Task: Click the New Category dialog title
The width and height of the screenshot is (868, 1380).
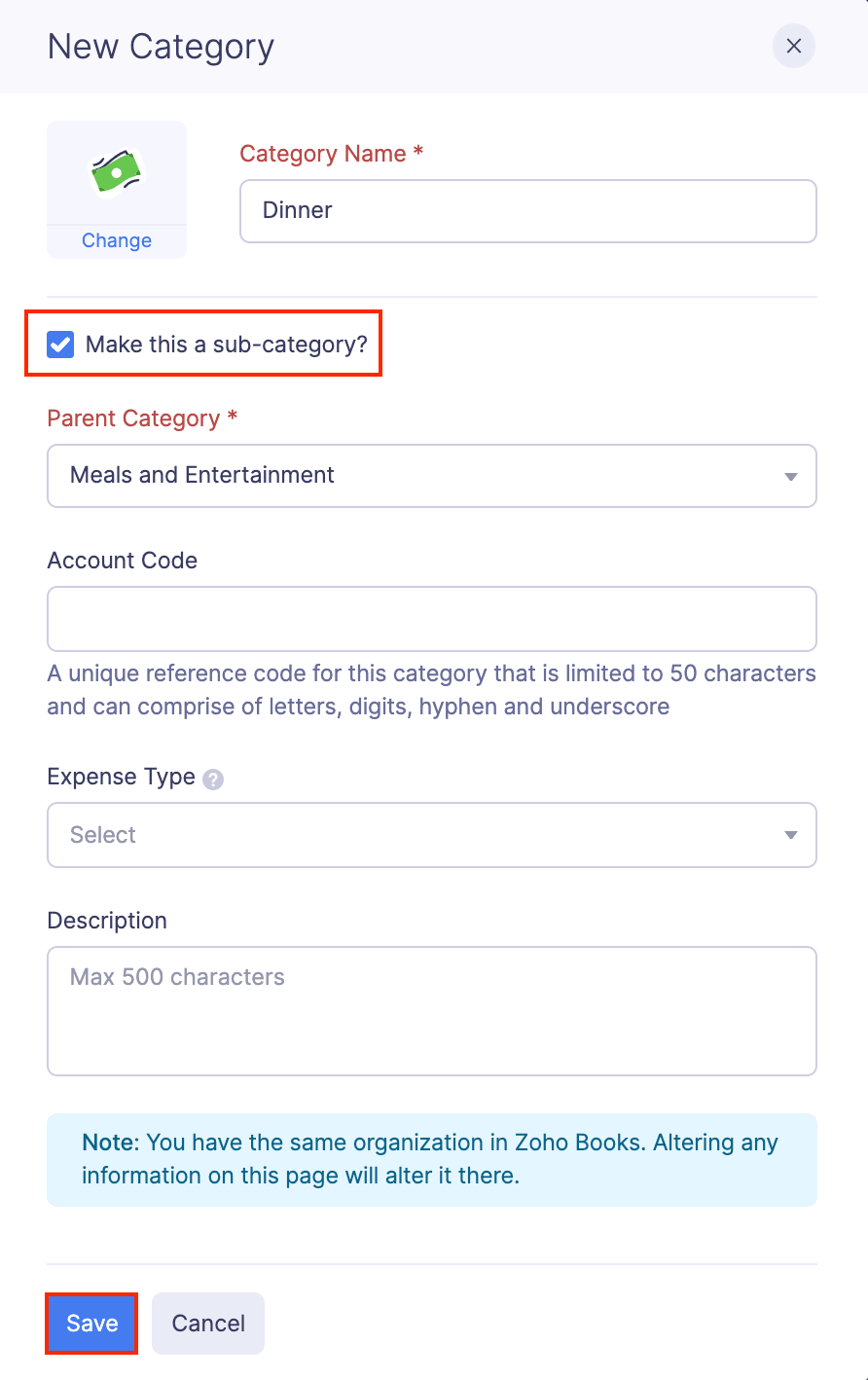Action: coord(160,46)
